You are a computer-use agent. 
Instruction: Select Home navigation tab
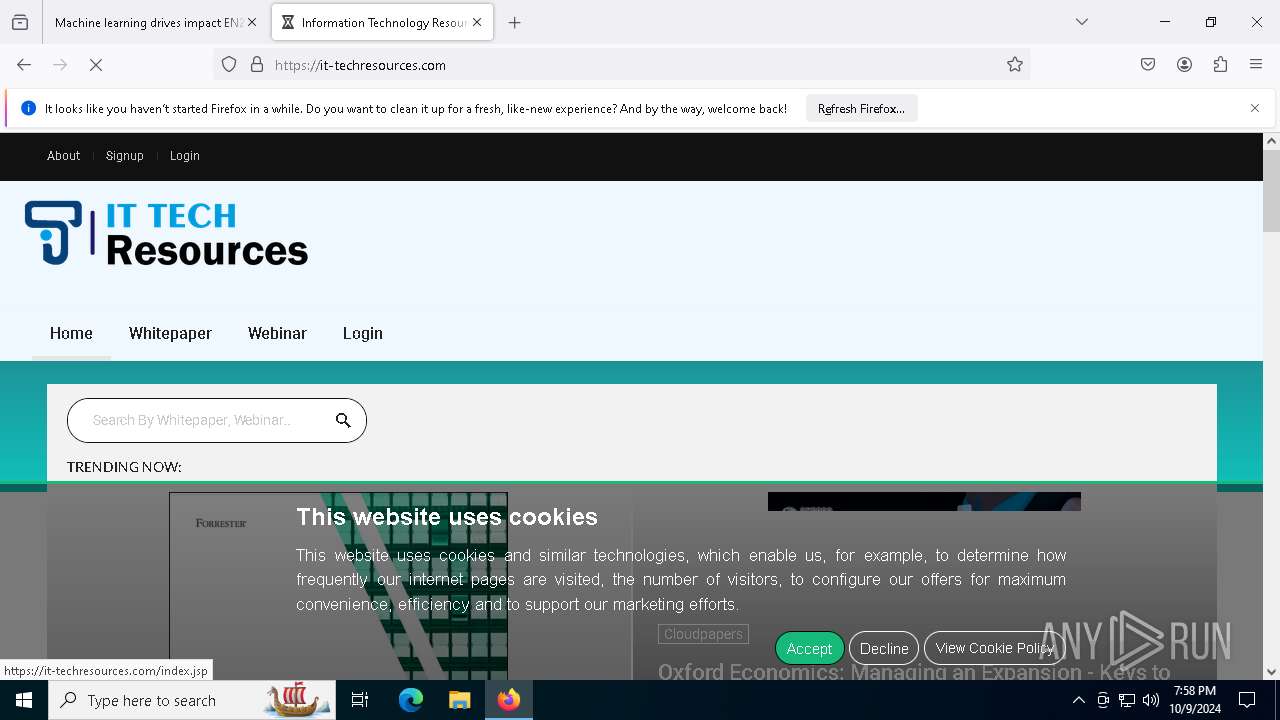point(71,334)
